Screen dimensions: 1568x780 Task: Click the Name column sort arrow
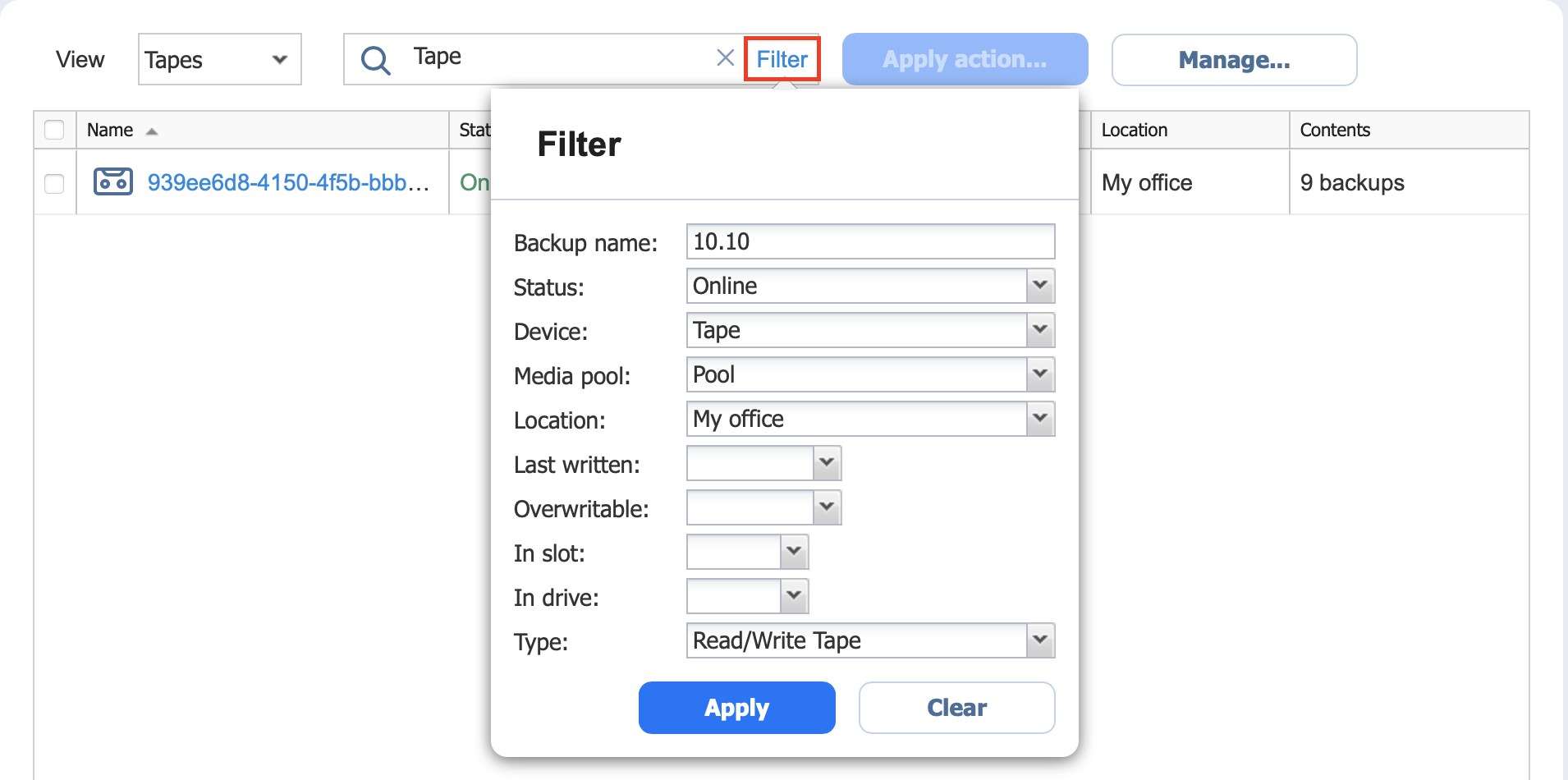coord(152,131)
